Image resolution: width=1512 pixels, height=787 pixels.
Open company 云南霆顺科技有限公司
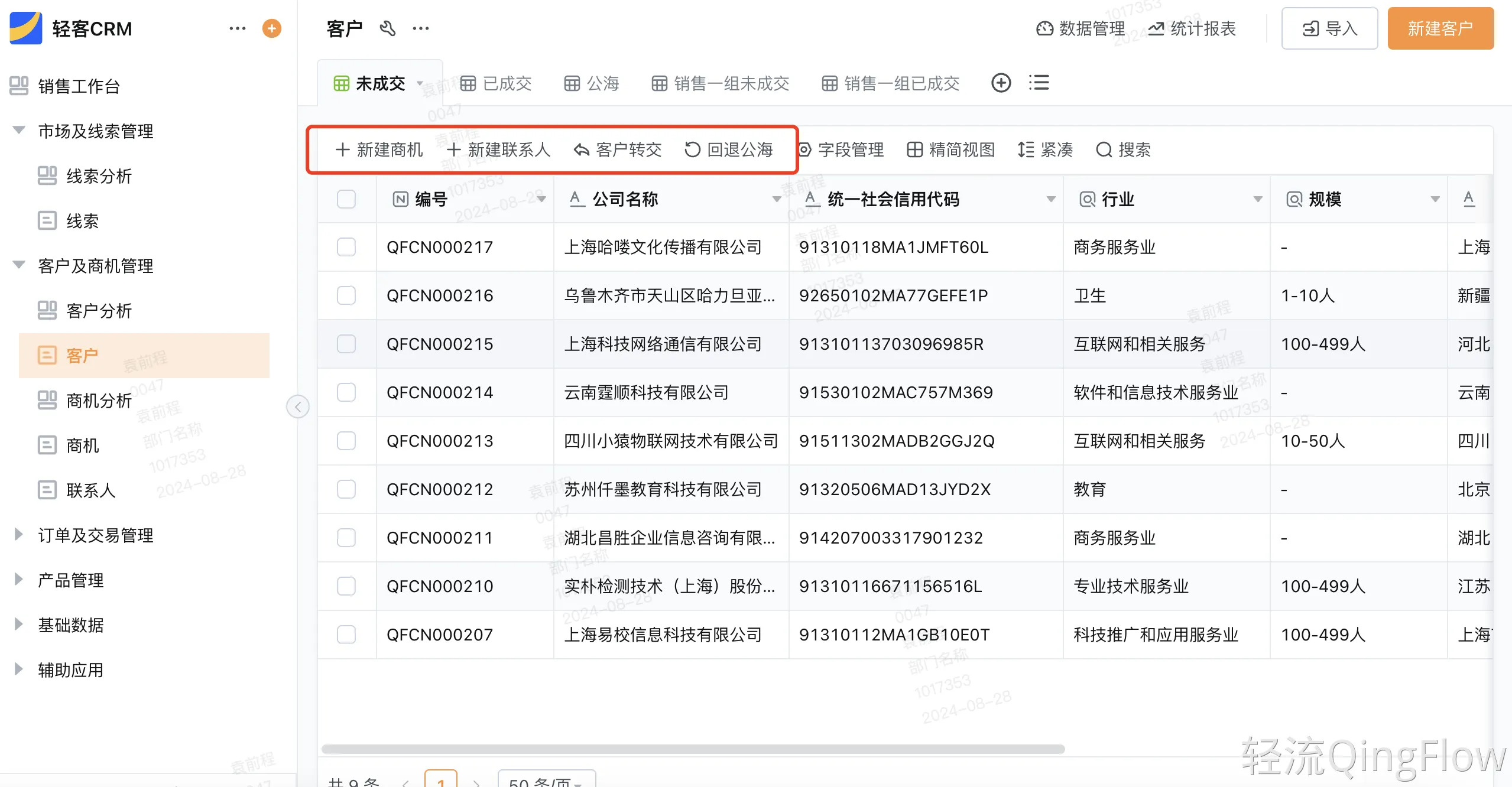647,392
